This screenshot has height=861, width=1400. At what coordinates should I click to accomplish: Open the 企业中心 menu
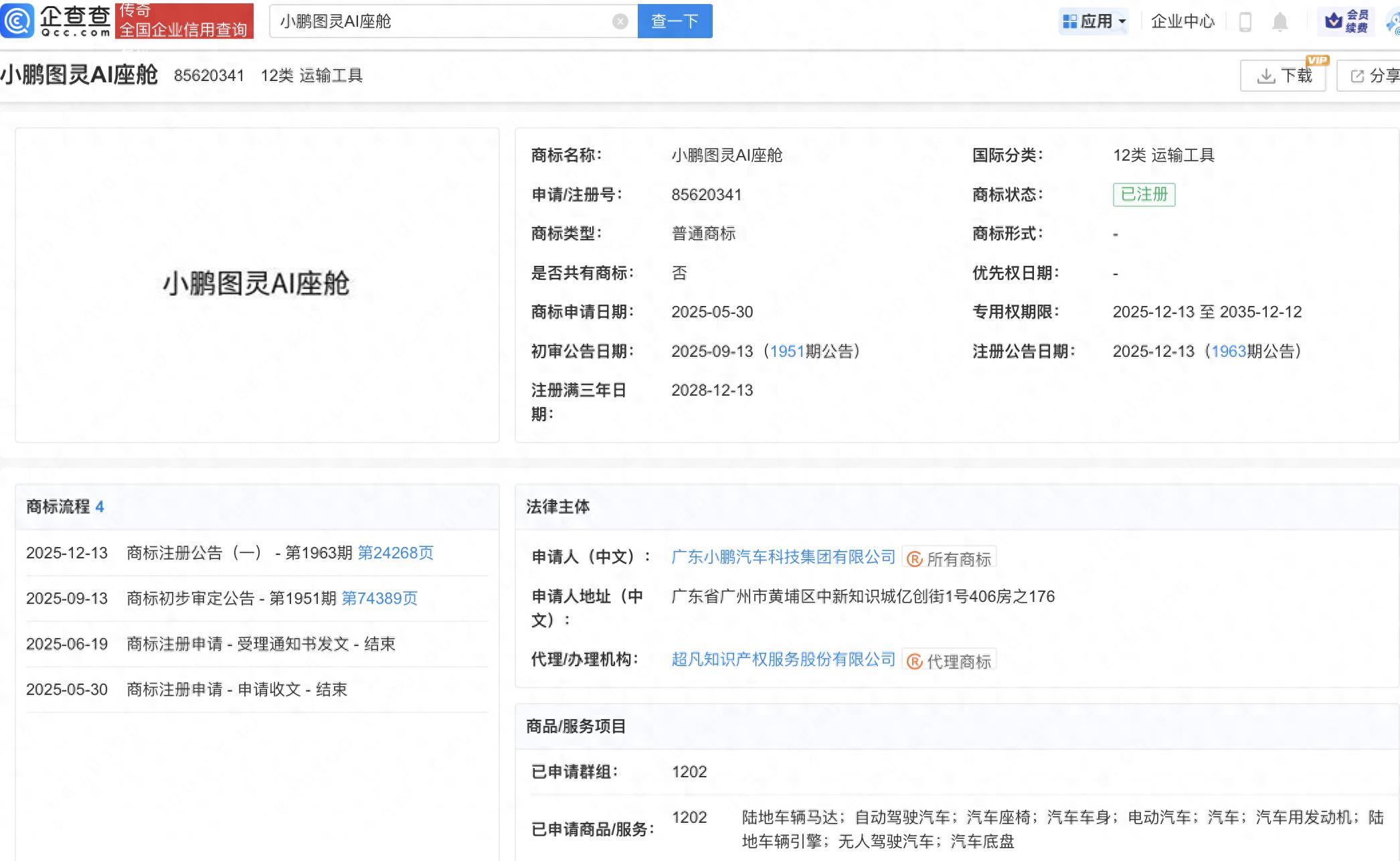click(x=1183, y=21)
